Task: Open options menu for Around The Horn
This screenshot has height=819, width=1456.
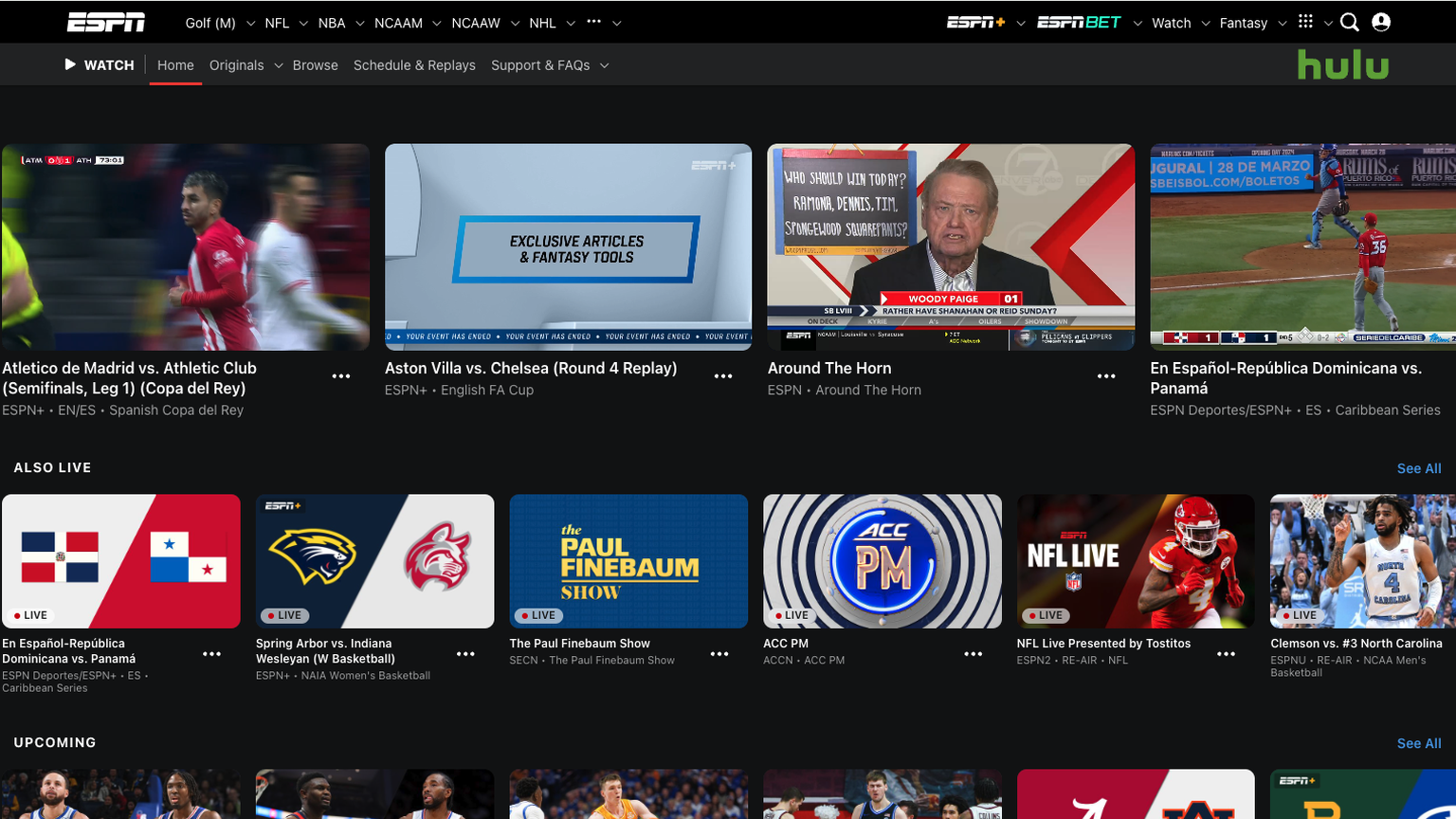Action: click(1106, 376)
